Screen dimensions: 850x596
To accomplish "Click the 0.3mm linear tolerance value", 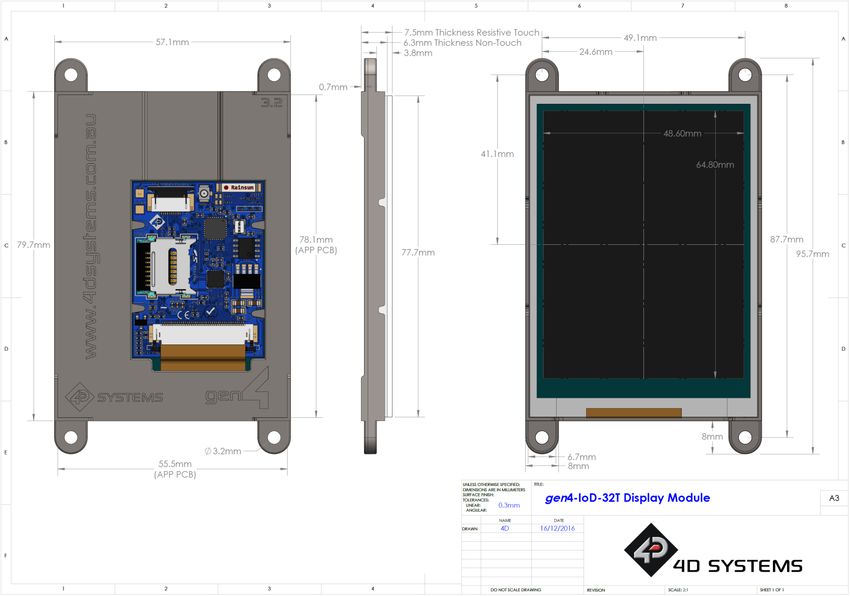I will click(x=509, y=505).
